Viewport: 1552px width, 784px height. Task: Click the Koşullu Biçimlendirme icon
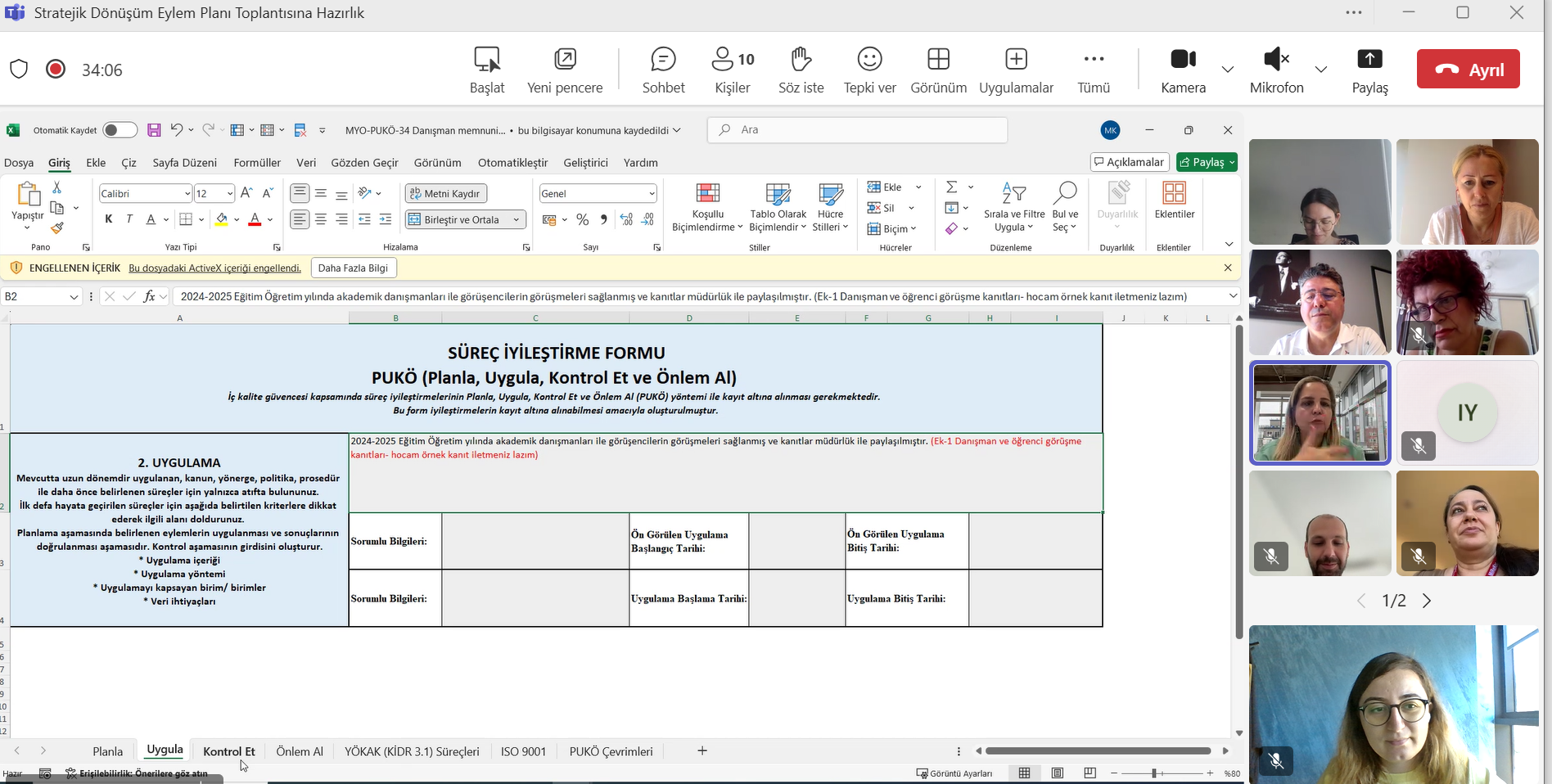[707, 194]
